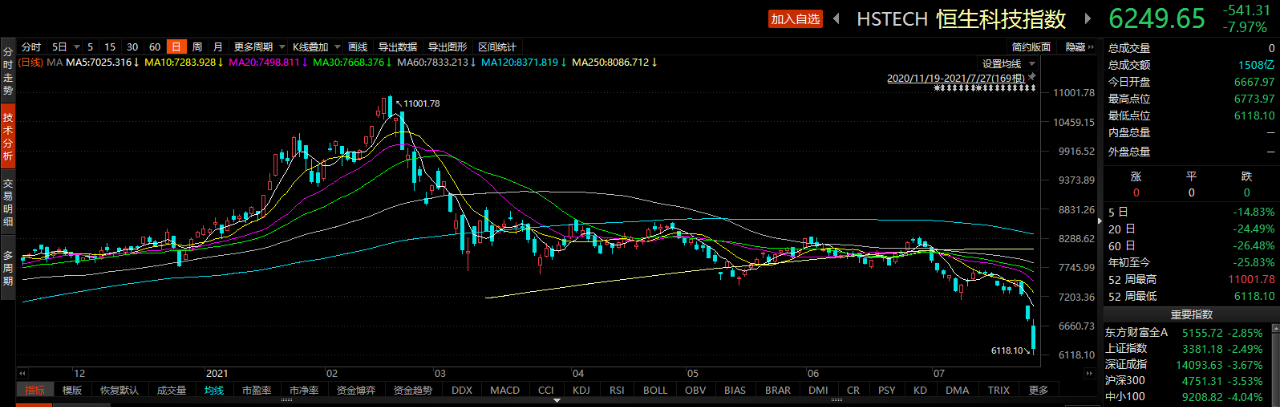The width and height of the screenshot is (1280, 407).
Task: Open 区间统计 range statistics
Action: tap(497, 47)
